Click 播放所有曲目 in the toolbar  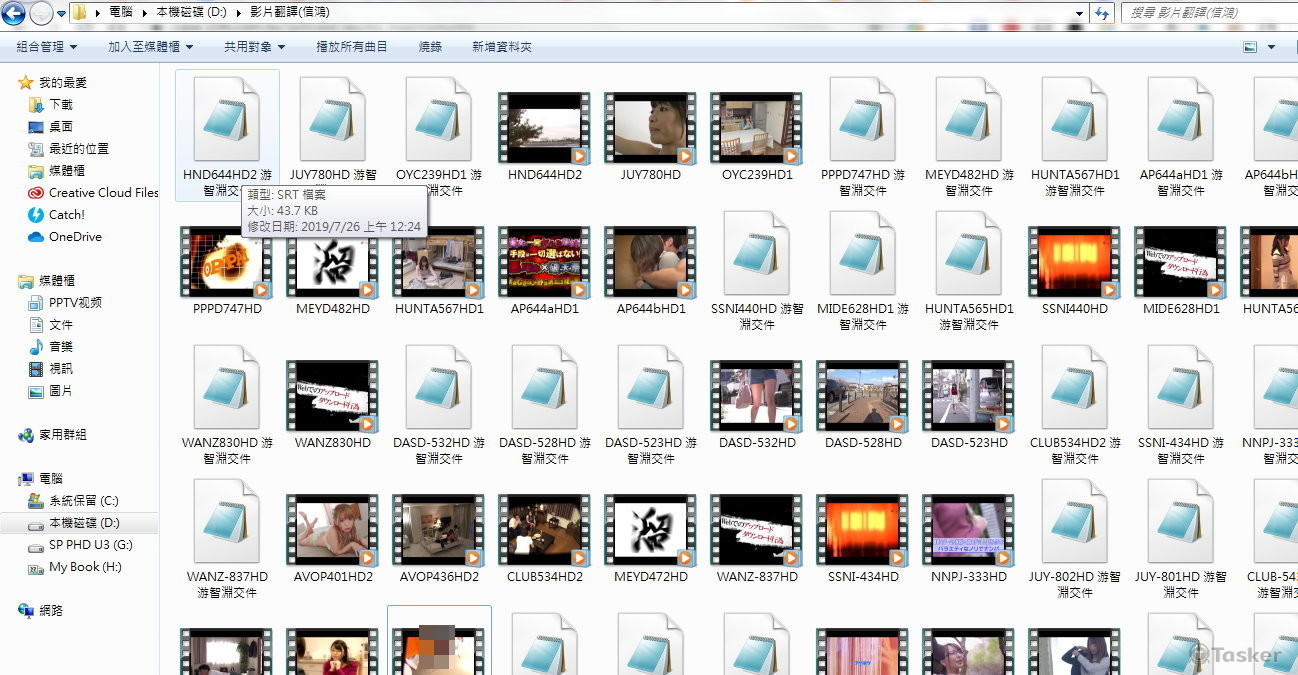[x=351, y=47]
